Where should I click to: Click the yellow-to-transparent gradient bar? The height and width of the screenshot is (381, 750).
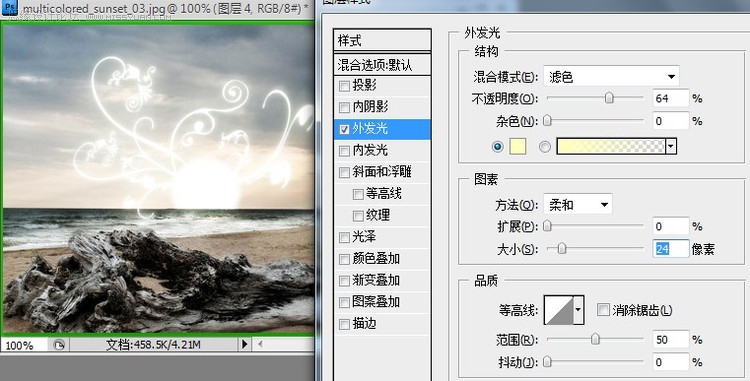(611, 147)
